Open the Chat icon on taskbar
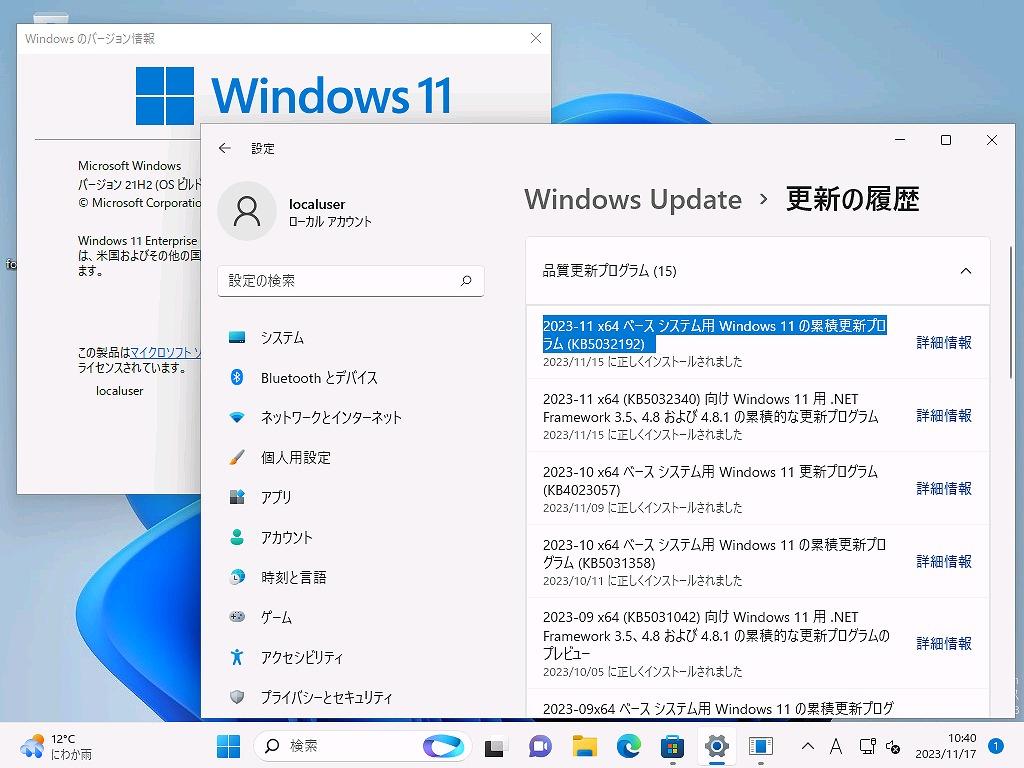The height and width of the screenshot is (768, 1024). (x=540, y=746)
